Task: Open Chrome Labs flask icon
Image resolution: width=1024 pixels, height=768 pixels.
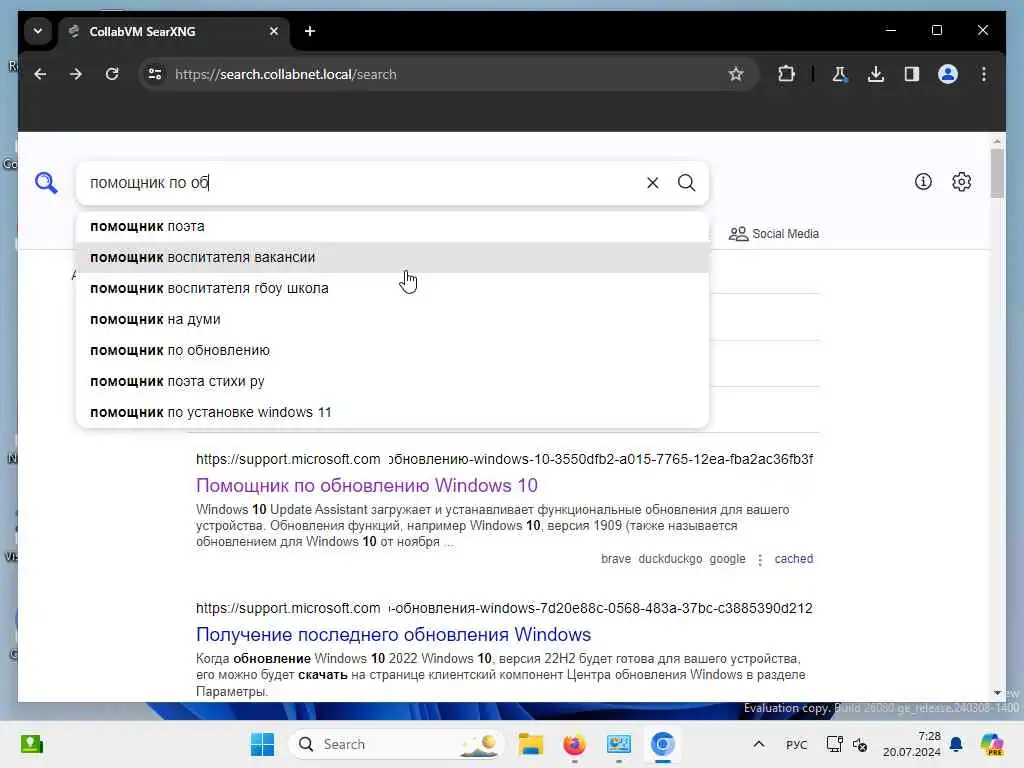Action: coord(840,74)
